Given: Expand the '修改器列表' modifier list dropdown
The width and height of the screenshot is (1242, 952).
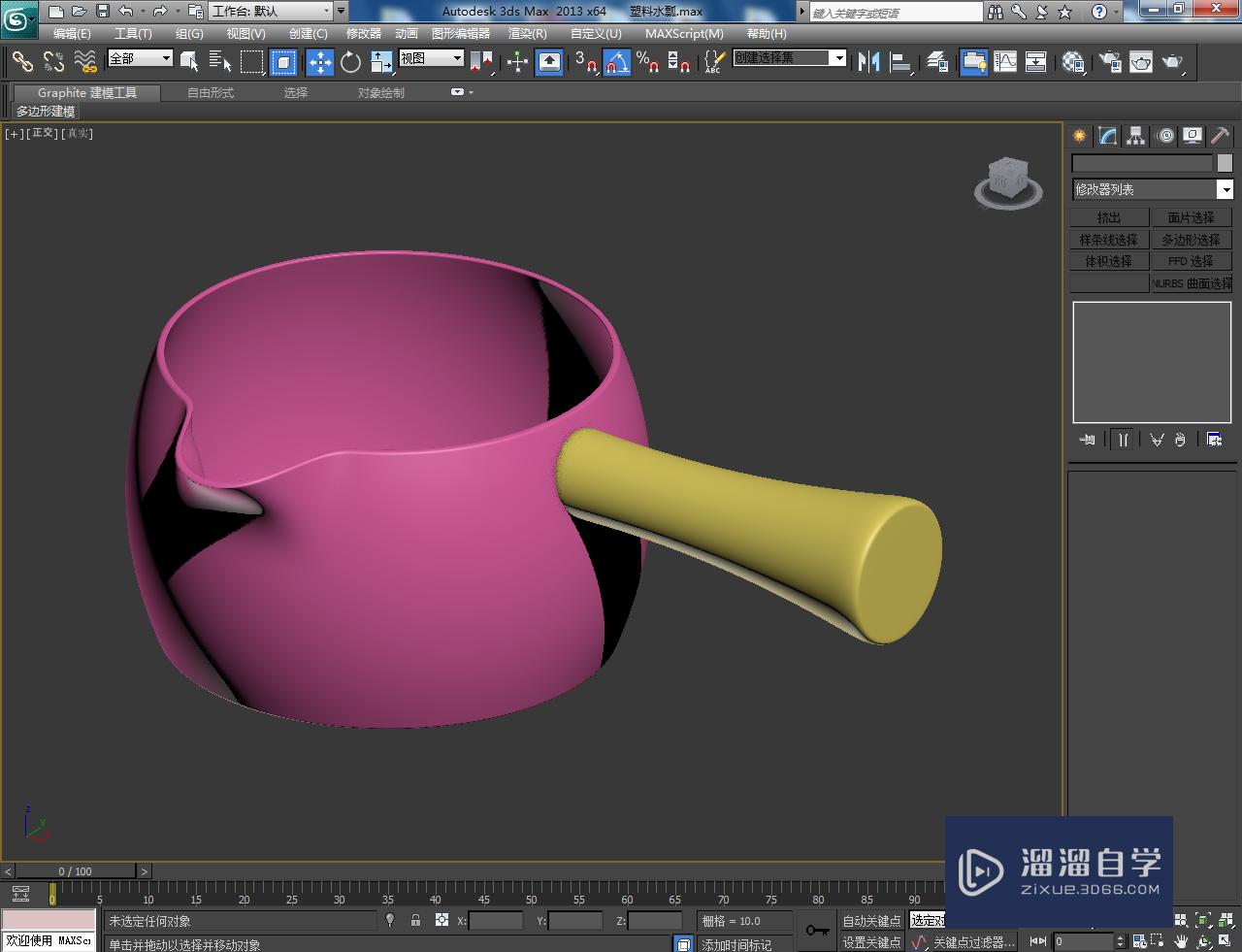Looking at the screenshot, I should click(x=1153, y=189).
